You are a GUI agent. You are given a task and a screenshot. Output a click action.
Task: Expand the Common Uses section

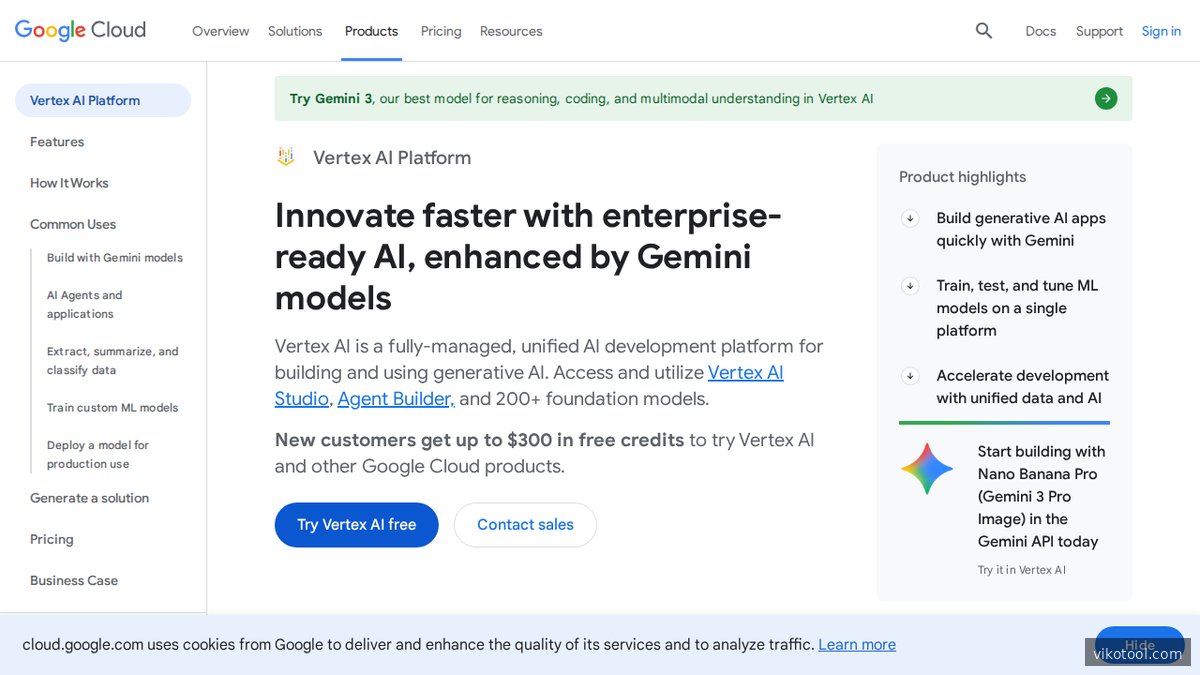(74, 224)
